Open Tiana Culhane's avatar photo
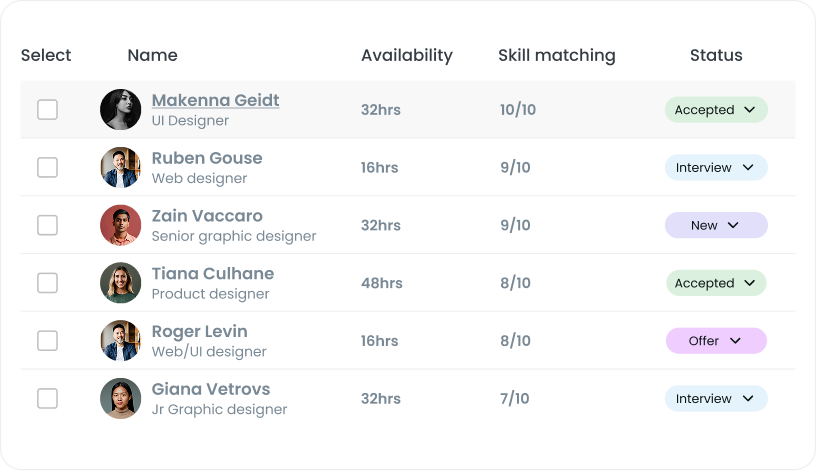Image resolution: width=816 pixels, height=471 pixels. (120, 283)
